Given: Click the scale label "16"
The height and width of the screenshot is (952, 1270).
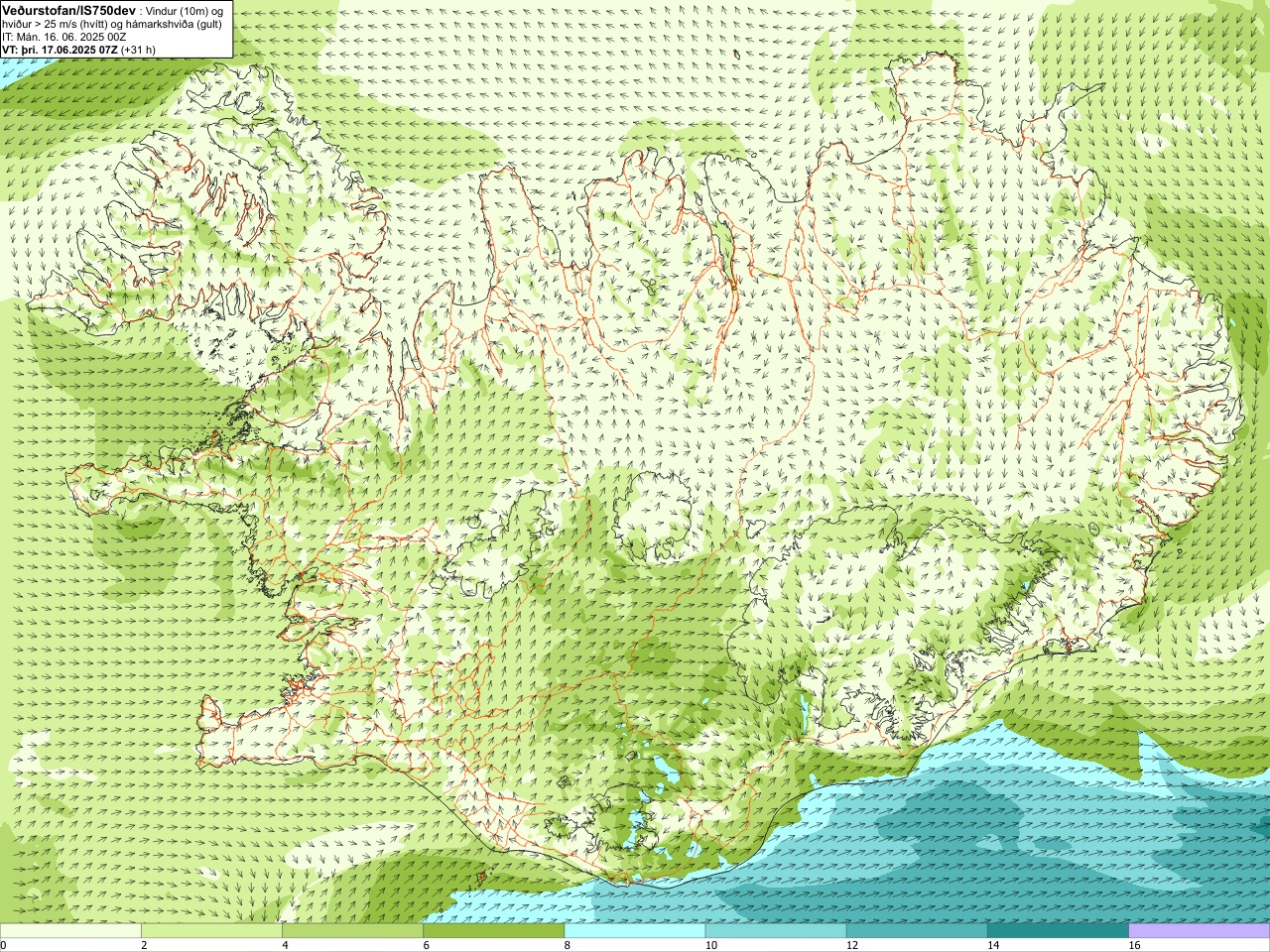Looking at the screenshot, I should click(1135, 945).
